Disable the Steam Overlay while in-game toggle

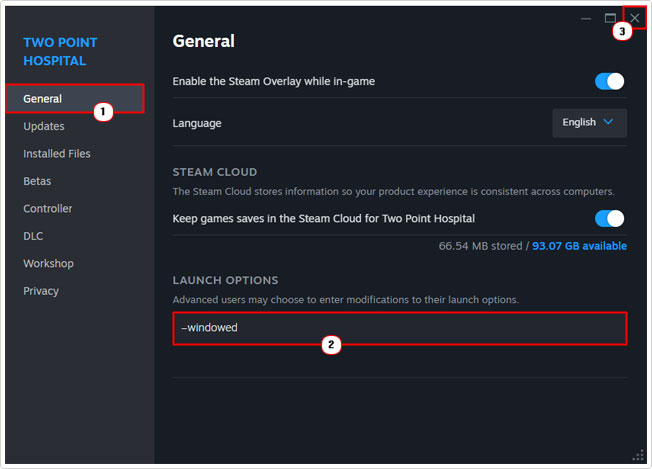[x=609, y=81]
